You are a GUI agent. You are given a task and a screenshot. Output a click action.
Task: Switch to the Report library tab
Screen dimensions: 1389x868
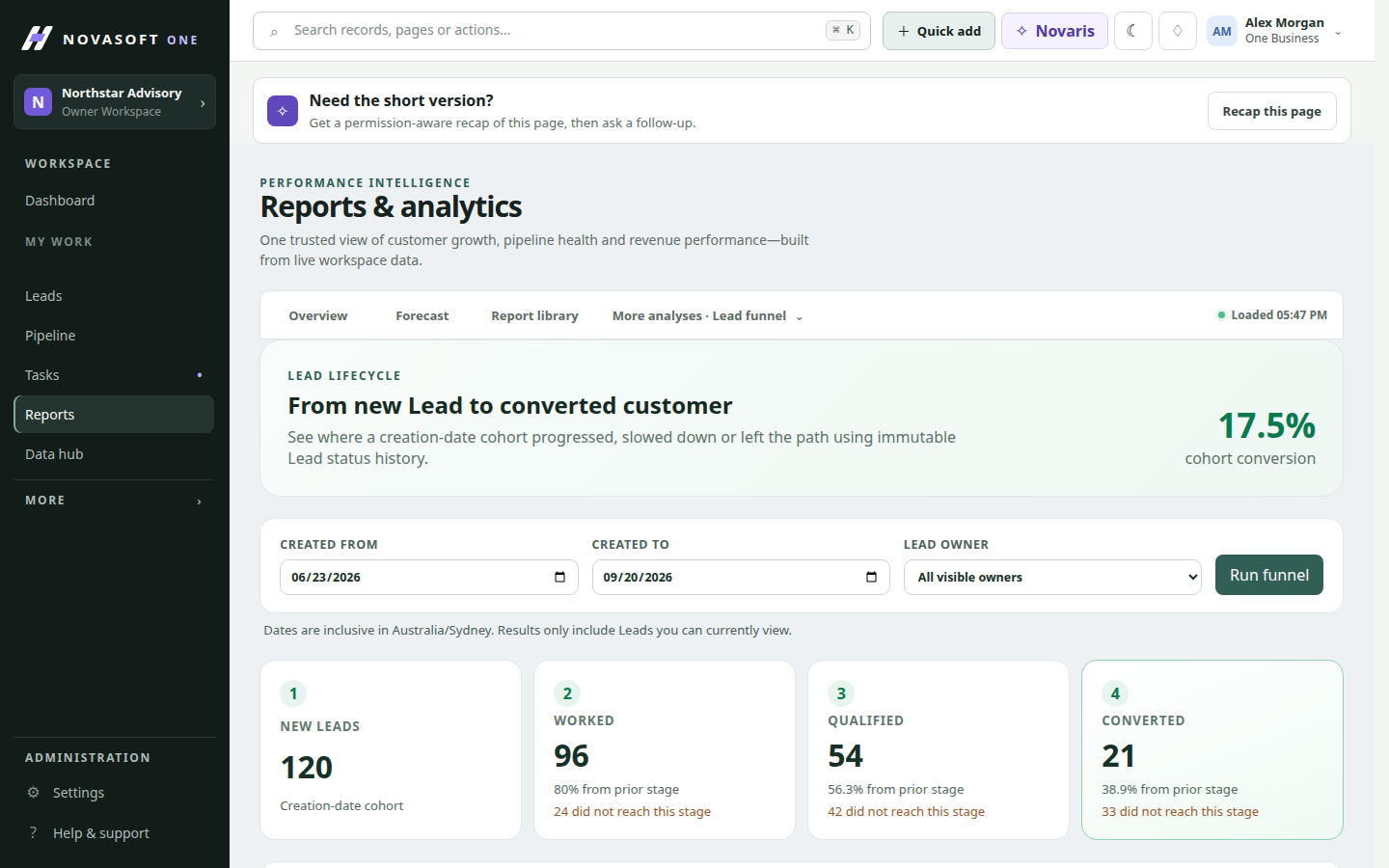point(534,316)
